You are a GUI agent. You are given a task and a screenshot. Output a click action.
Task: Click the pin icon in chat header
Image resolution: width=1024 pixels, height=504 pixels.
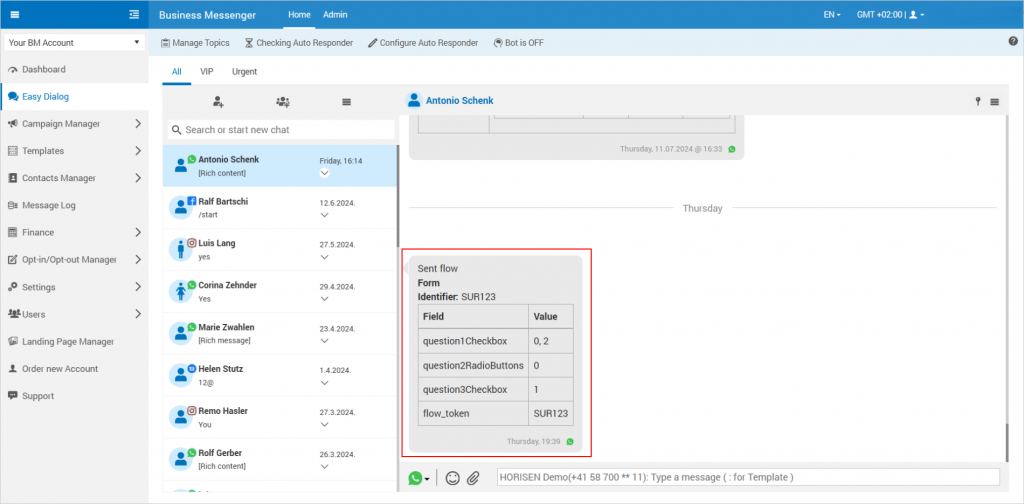coord(978,102)
